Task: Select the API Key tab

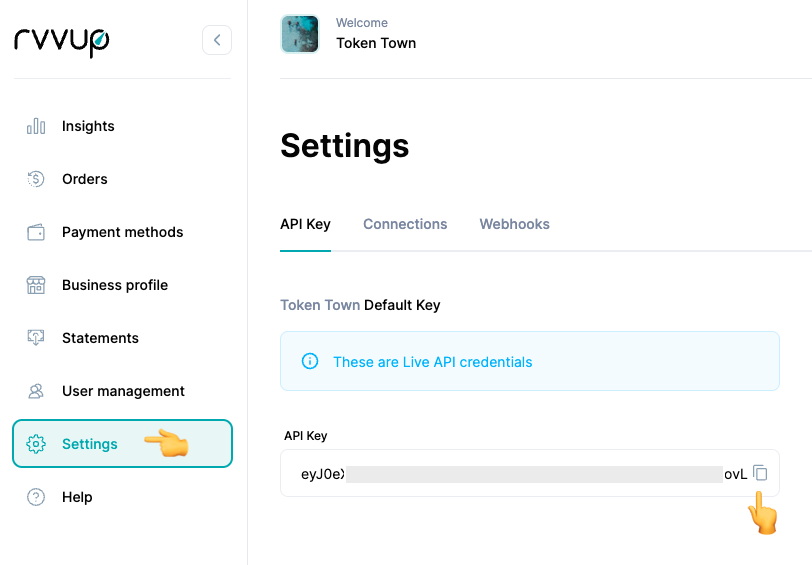Action: coord(305,224)
